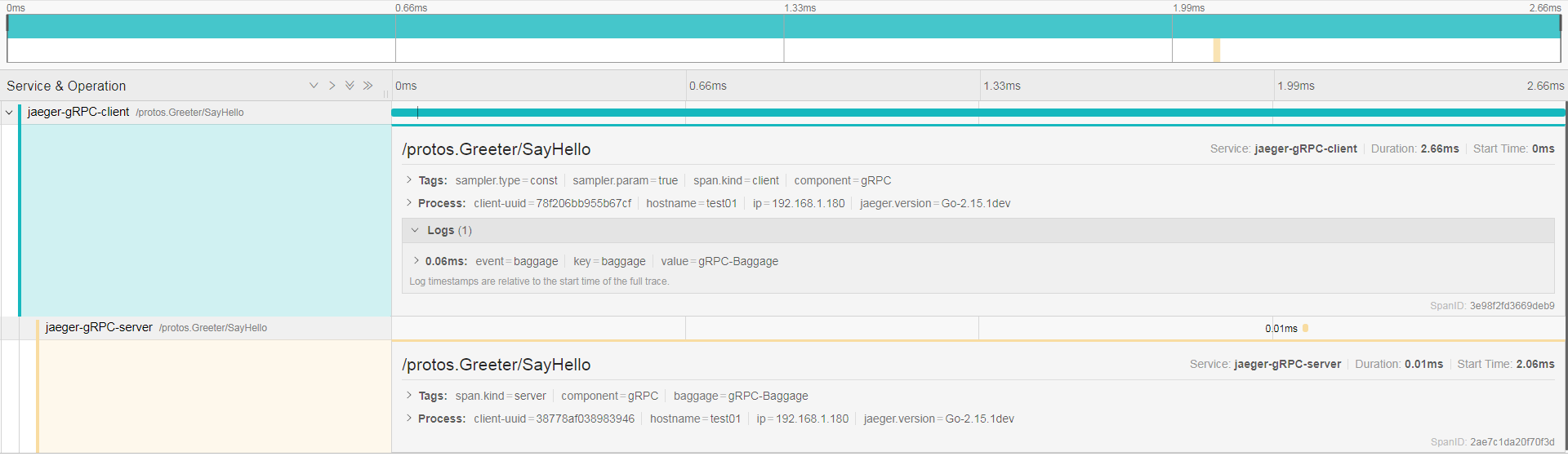This screenshot has width=1568, height=474.
Task: Click tag baggage=gRPC-Baggage
Action: tap(741, 396)
